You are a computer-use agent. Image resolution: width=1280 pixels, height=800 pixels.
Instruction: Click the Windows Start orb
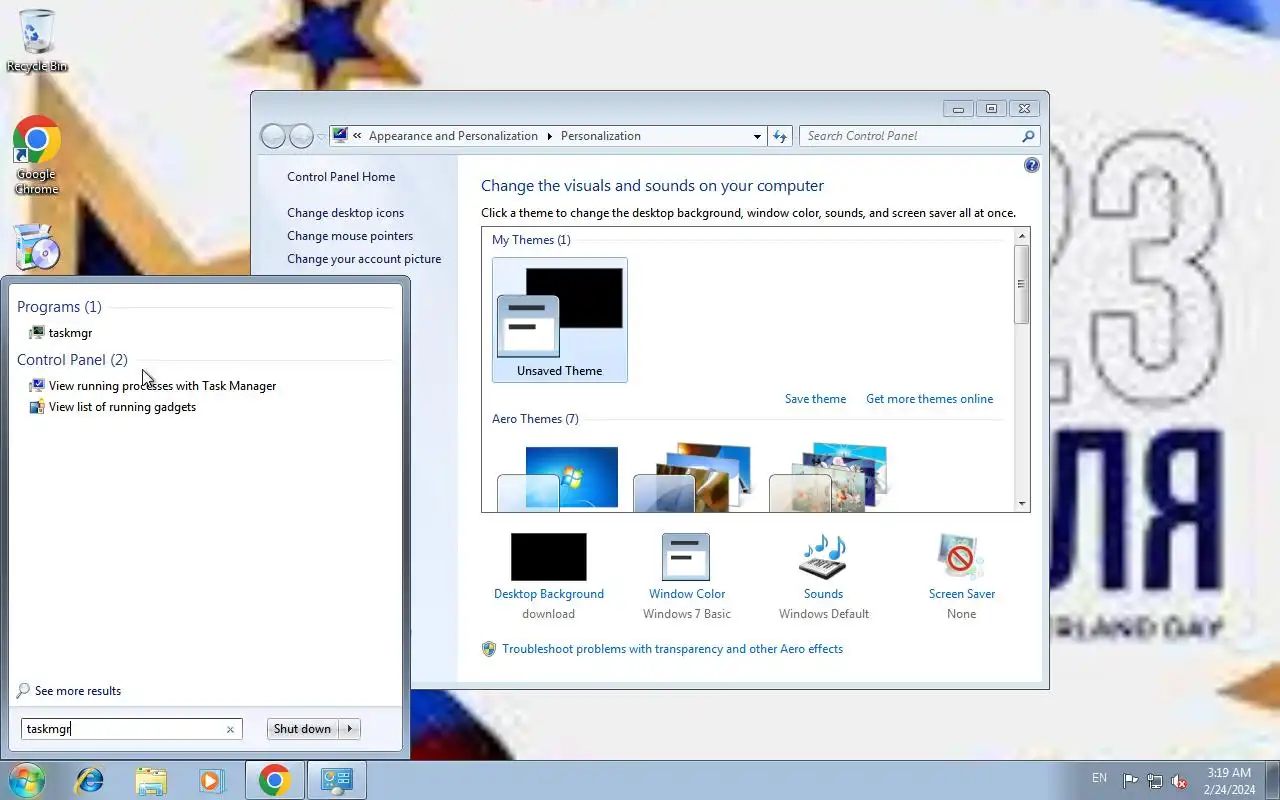click(25, 780)
